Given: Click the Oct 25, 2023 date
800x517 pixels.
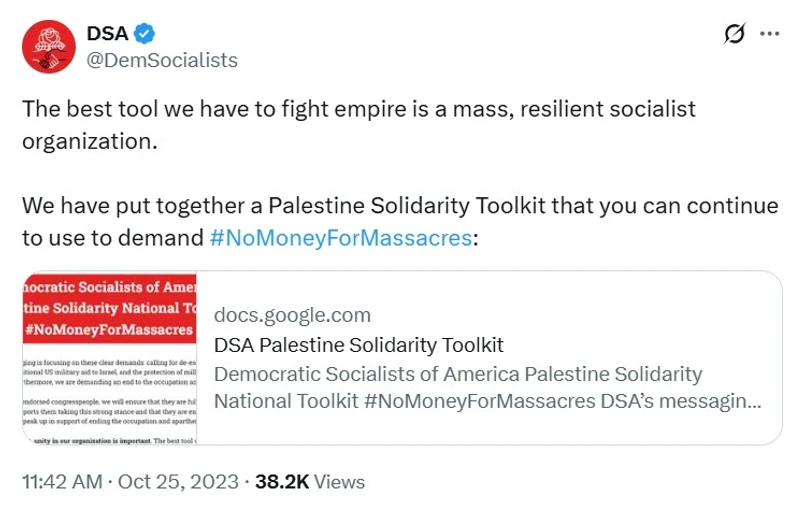Looking at the screenshot, I should click(177, 481).
